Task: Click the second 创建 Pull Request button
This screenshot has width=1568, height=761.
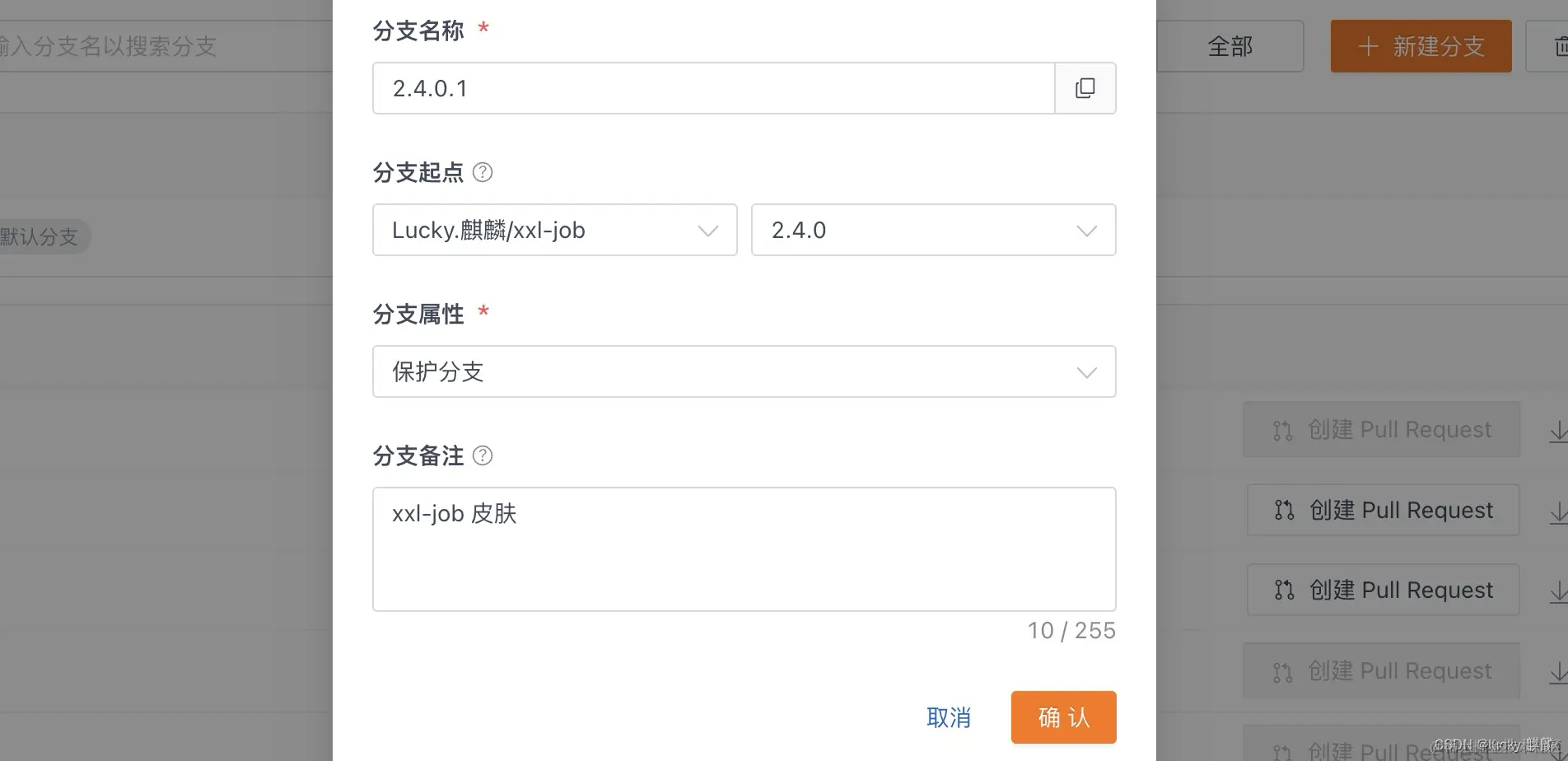Action: click(x=1383, y=510)
